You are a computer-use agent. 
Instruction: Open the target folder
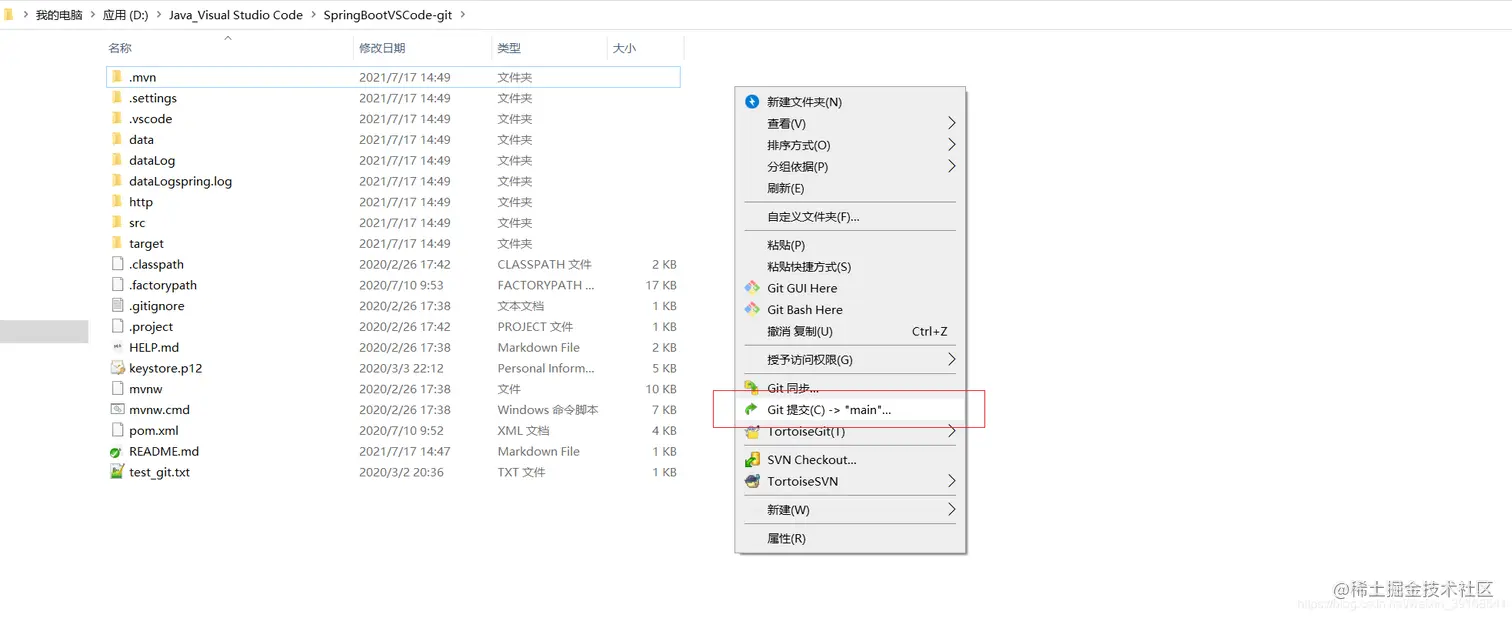(x=145, y=243)
